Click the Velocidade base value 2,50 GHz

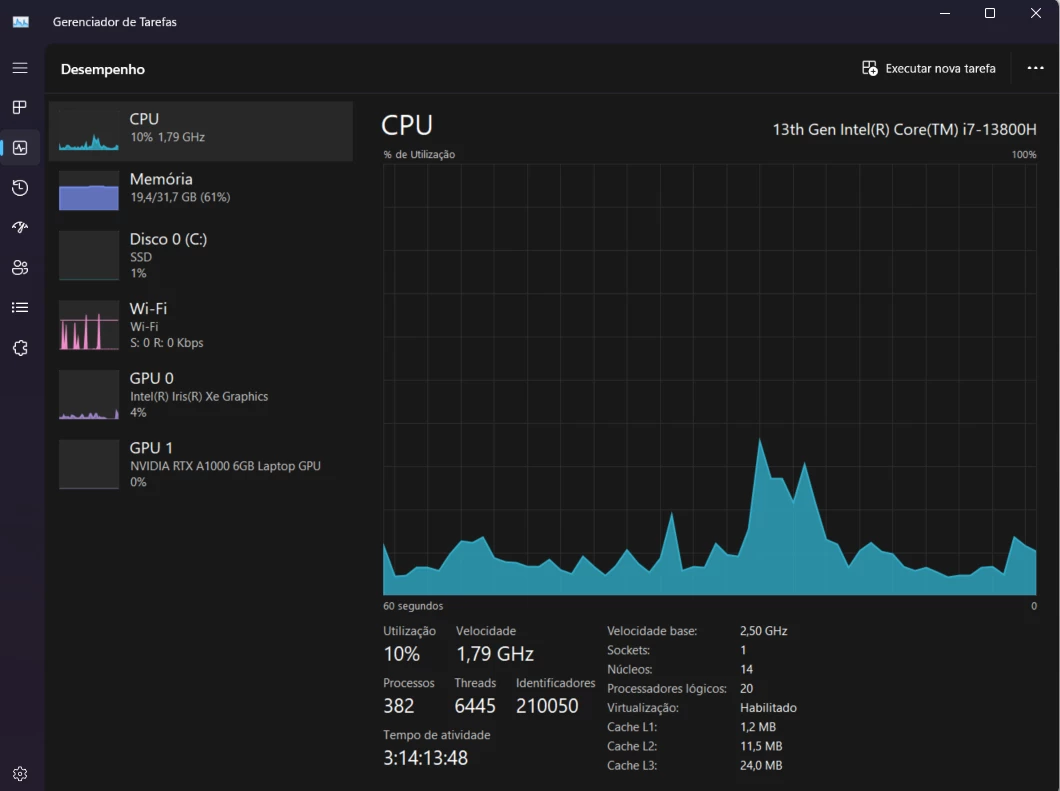click(x=763, y=631)
